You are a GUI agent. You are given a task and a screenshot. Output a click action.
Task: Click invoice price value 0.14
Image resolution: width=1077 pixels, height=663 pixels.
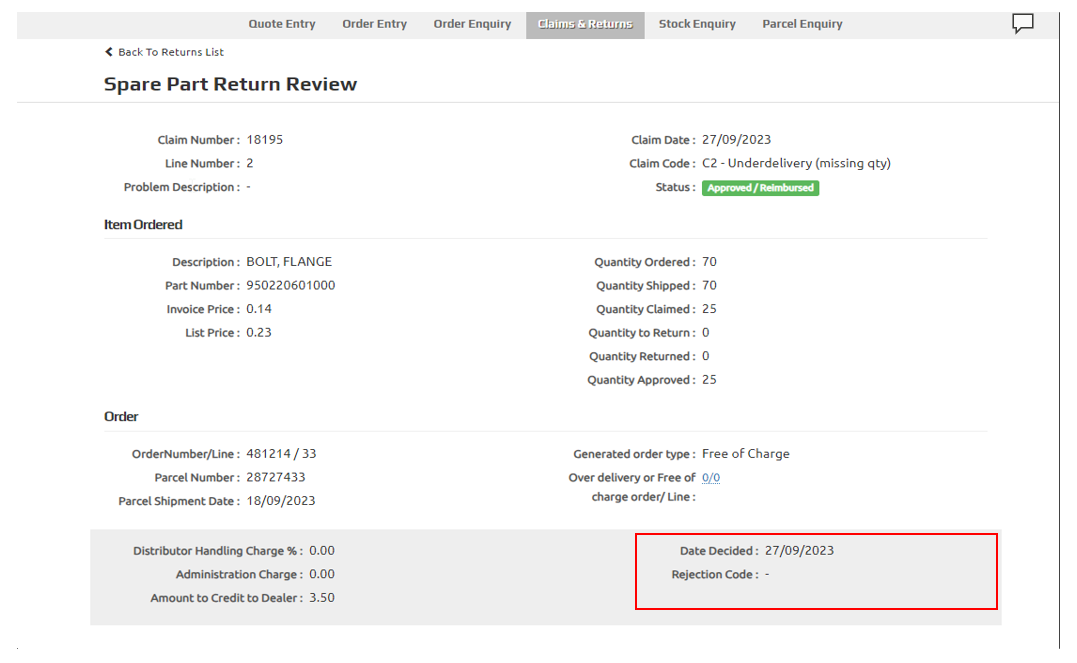pos(259,309)
